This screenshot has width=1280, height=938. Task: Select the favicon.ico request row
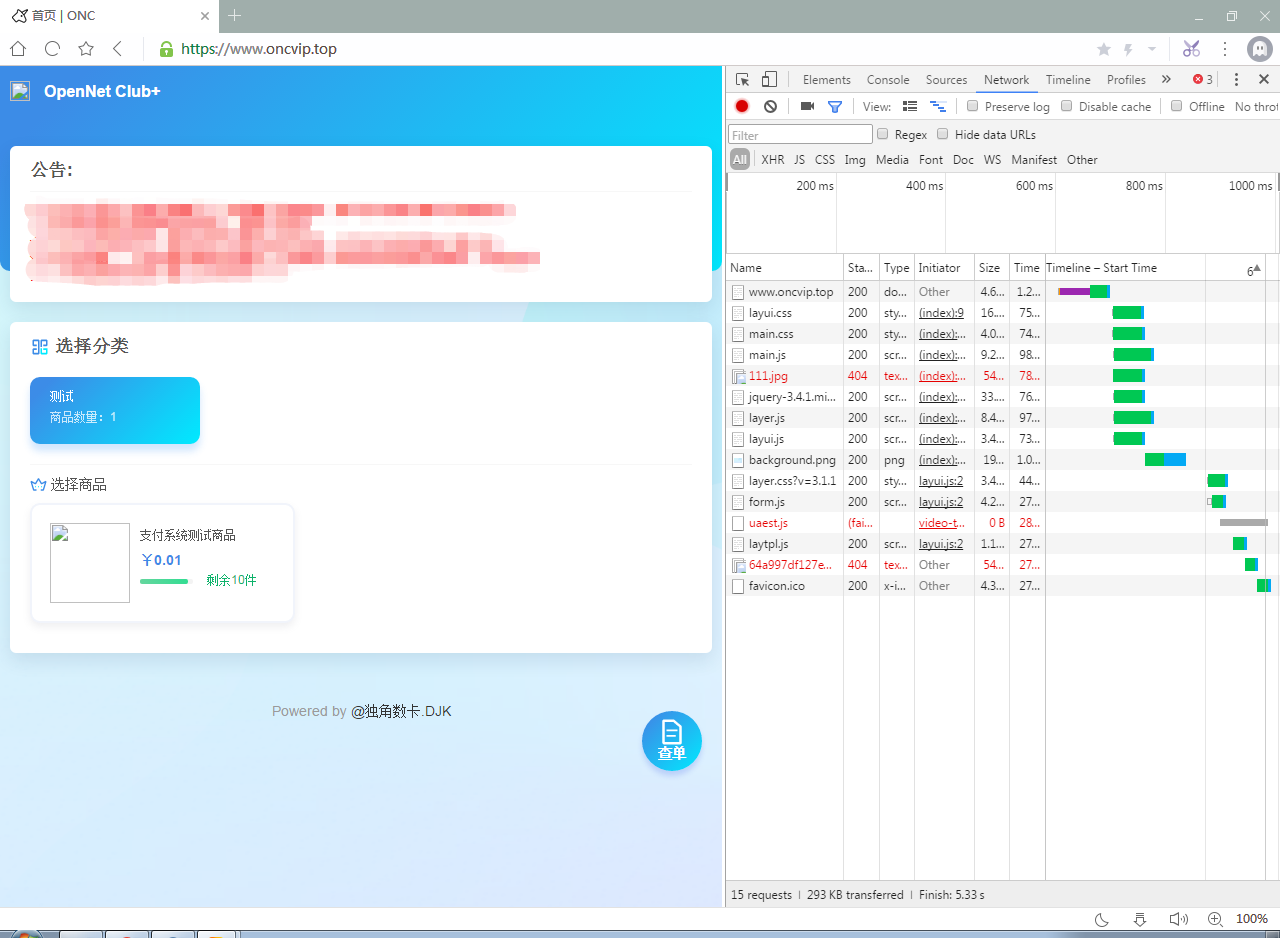1003,586
